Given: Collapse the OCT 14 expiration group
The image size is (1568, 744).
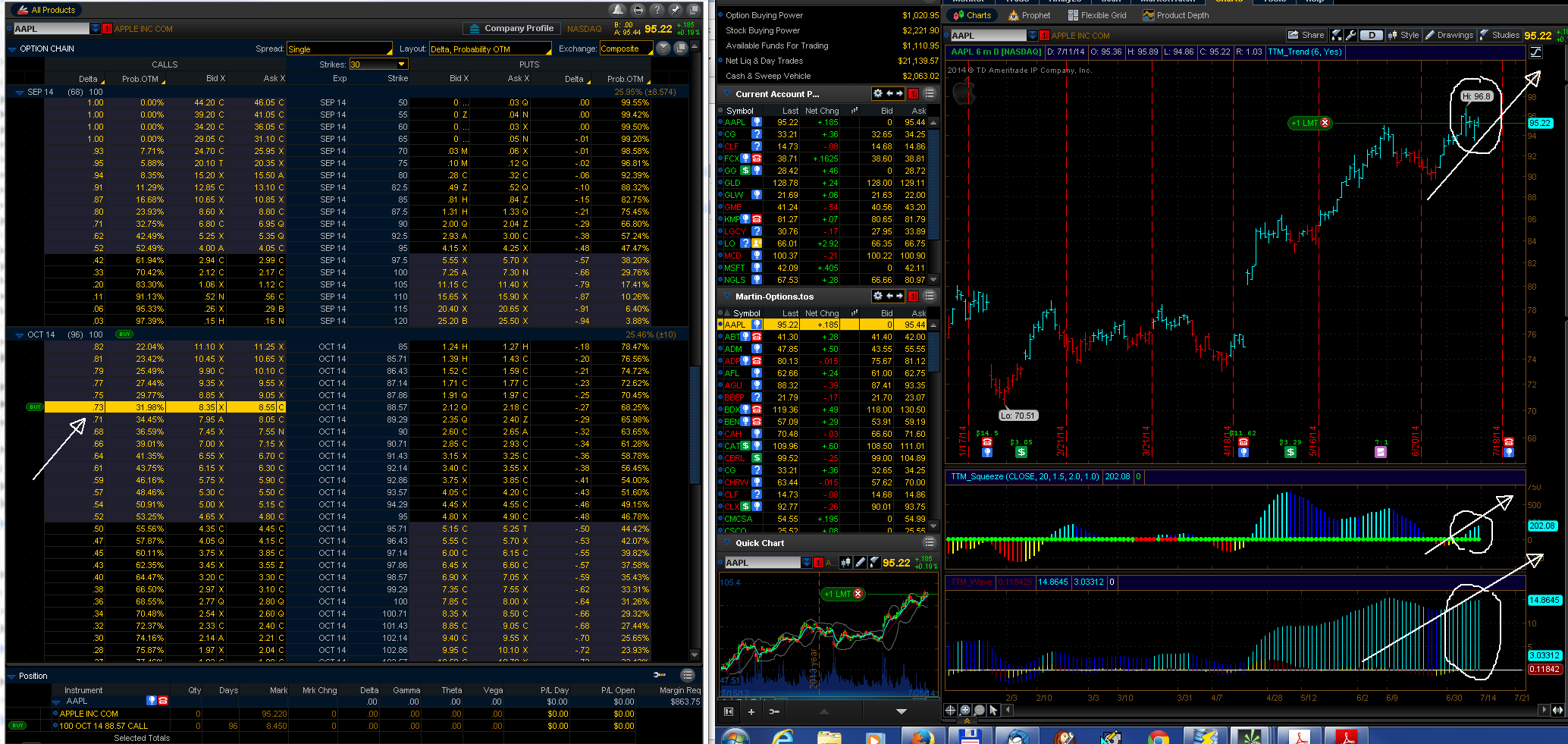Looking at the screenshot, I should click(20, 334).
